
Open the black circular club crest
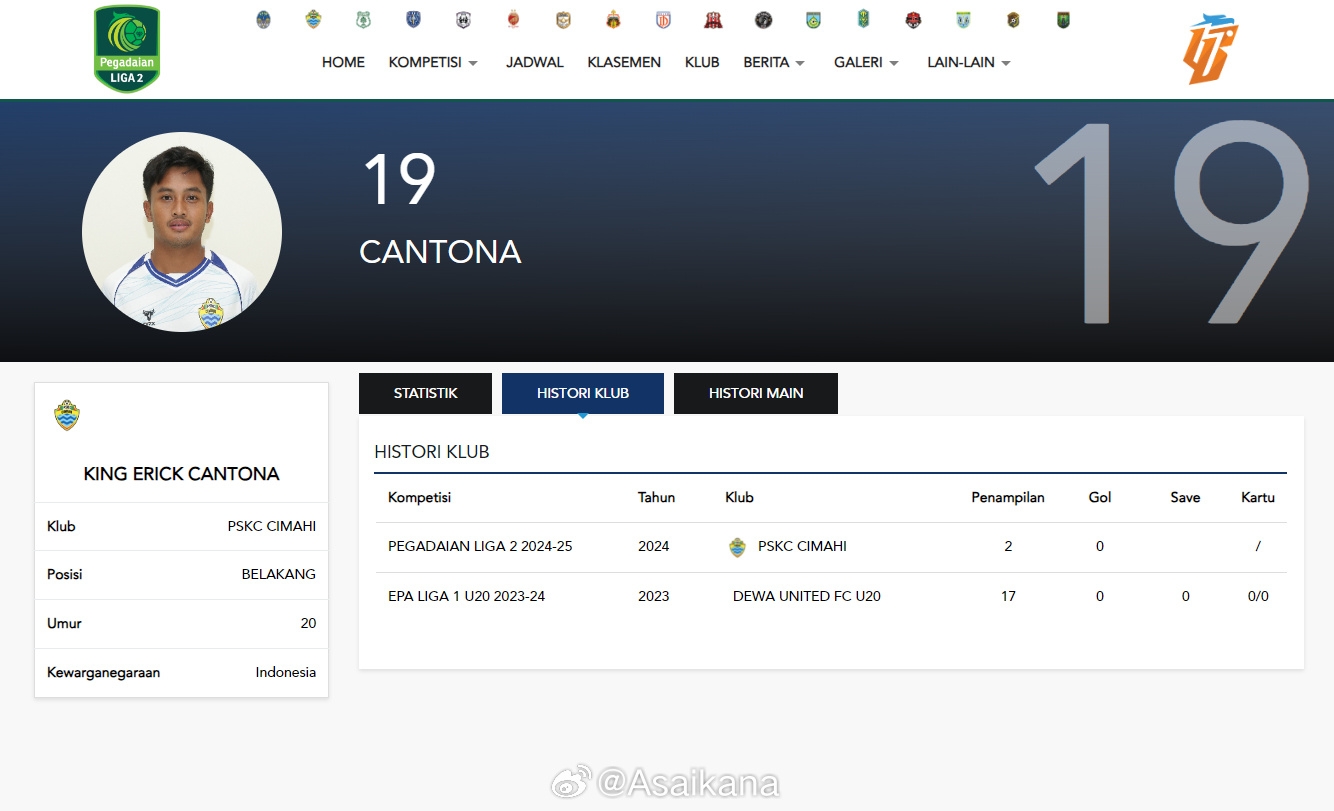(x=763, y=20)
